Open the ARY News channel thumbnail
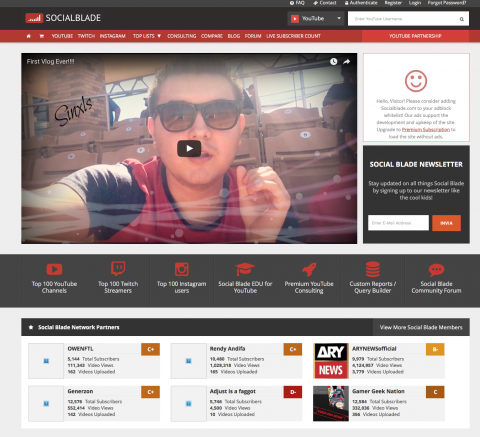 [331, 361]
